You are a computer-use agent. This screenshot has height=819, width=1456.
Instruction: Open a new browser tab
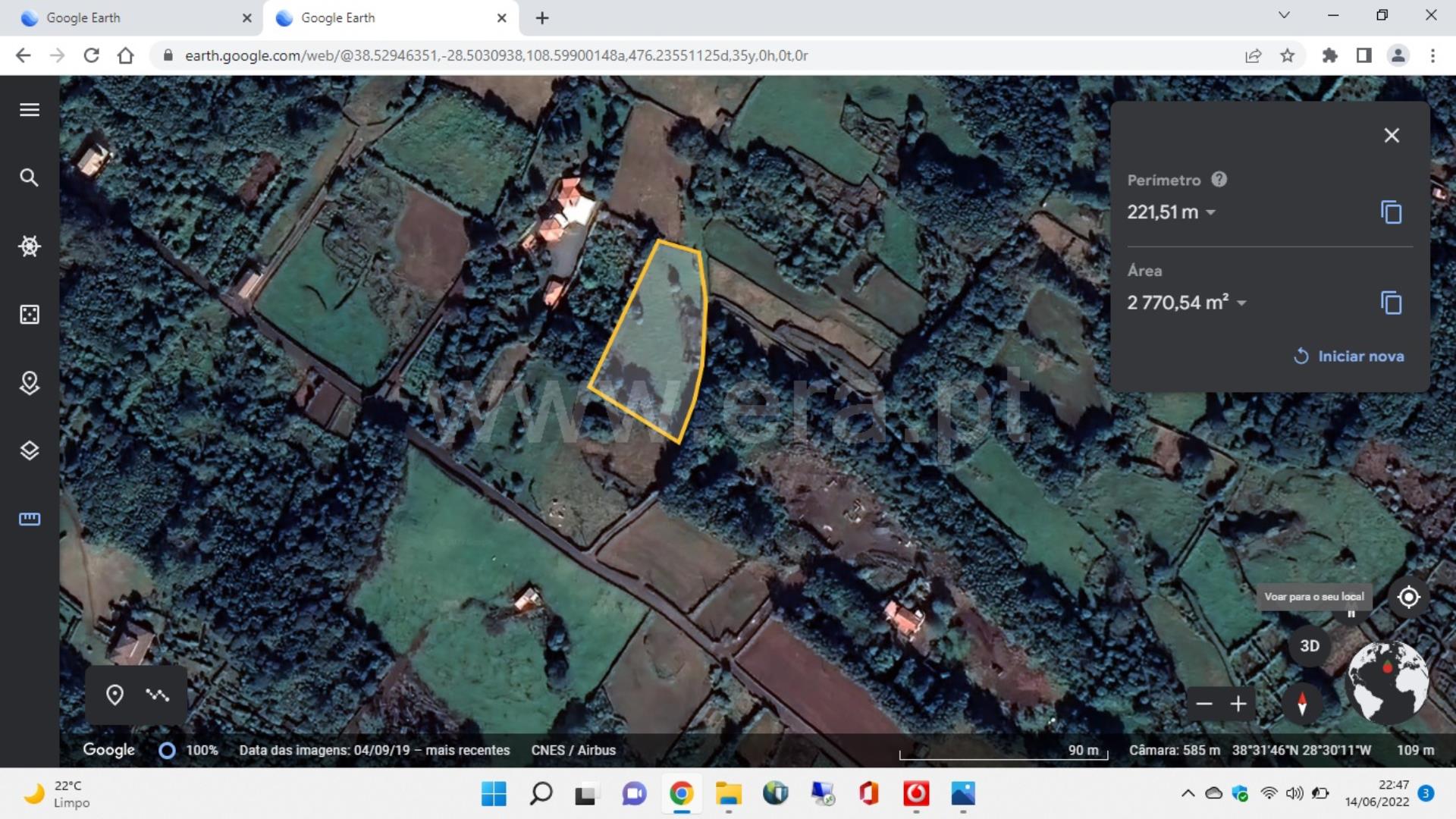[x=542, y=18]
